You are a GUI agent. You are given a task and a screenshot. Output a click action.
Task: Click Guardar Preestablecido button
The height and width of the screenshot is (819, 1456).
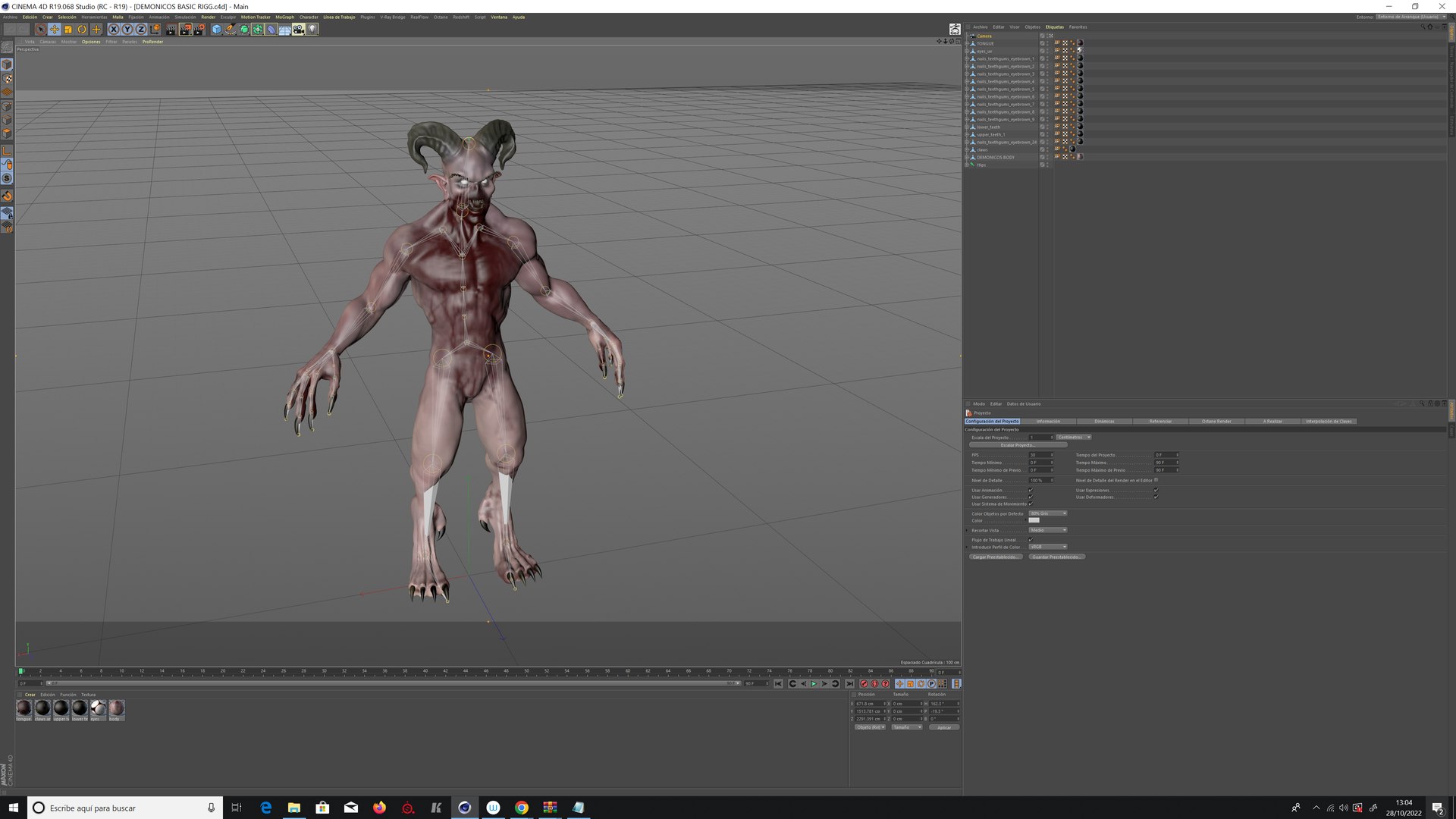tap(1056, 557)
